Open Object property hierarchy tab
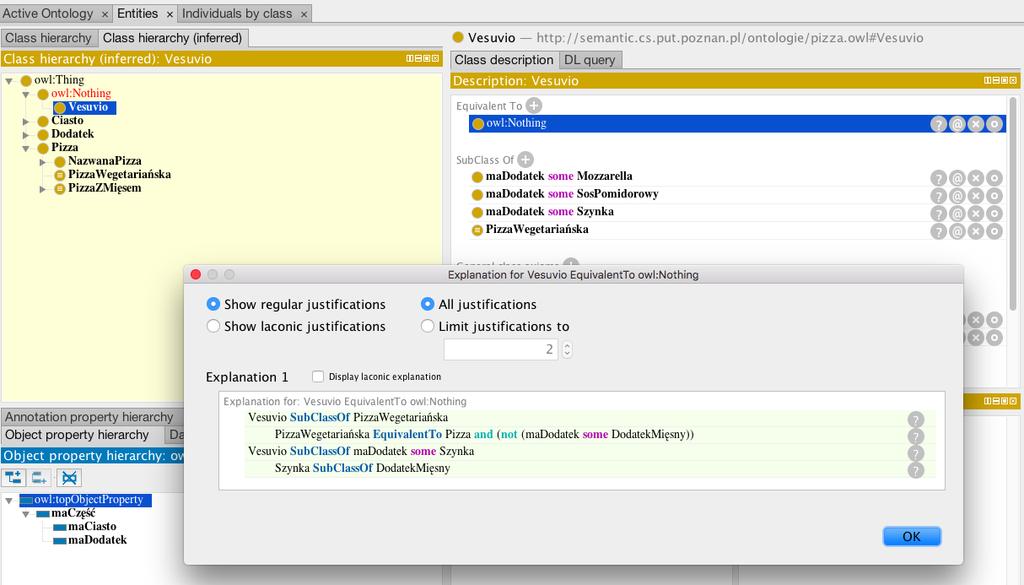Viewport: 1024px width, 585px height. click(77, 435)
